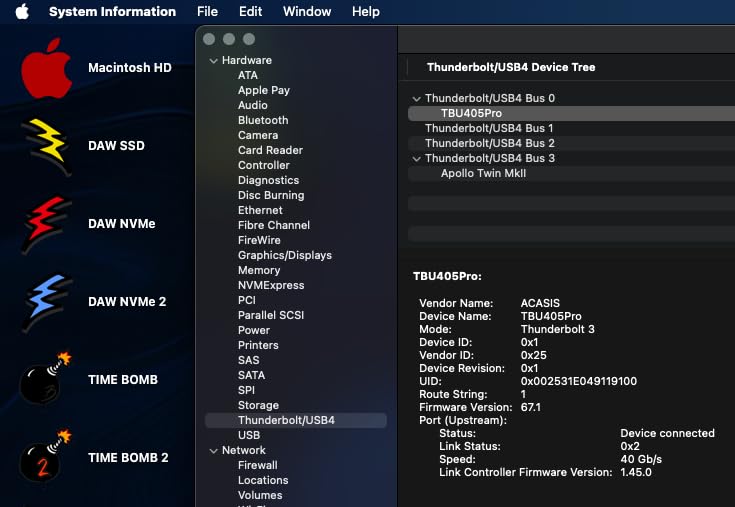Viewport: 735px width, 507px height.
Task: Select the black bomb TIME BOMB icon
Action: (45, 379)
